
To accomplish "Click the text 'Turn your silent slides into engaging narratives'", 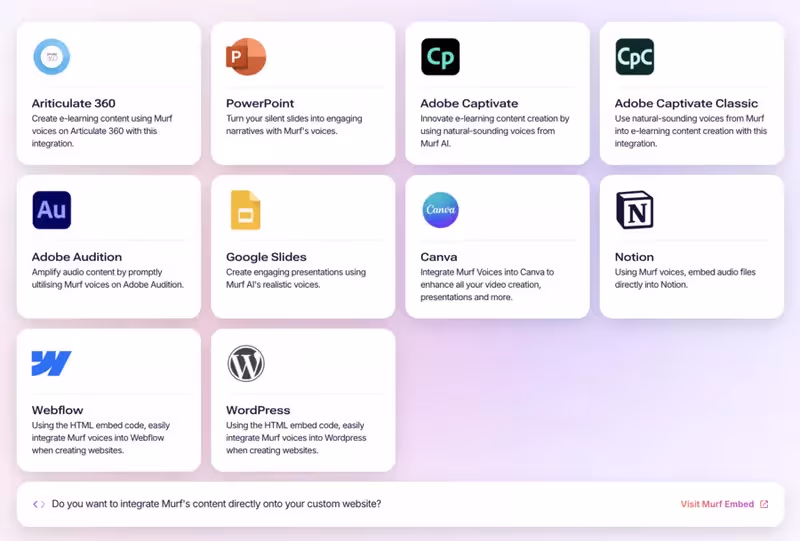I will [294, 125].
